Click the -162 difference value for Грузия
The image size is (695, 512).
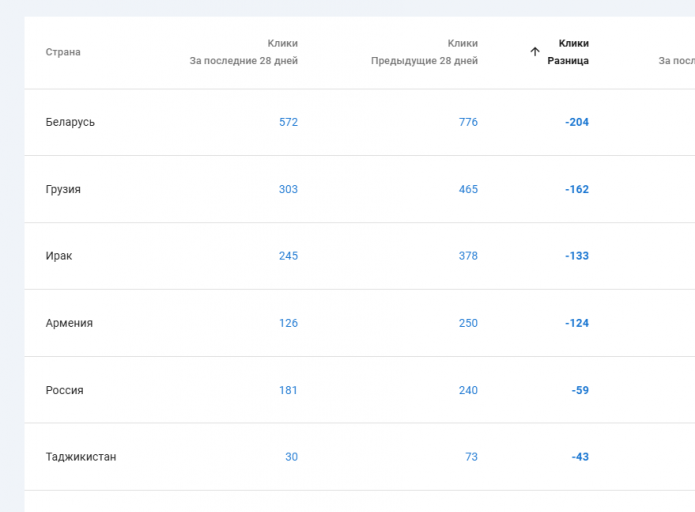(x=577, y=189)
